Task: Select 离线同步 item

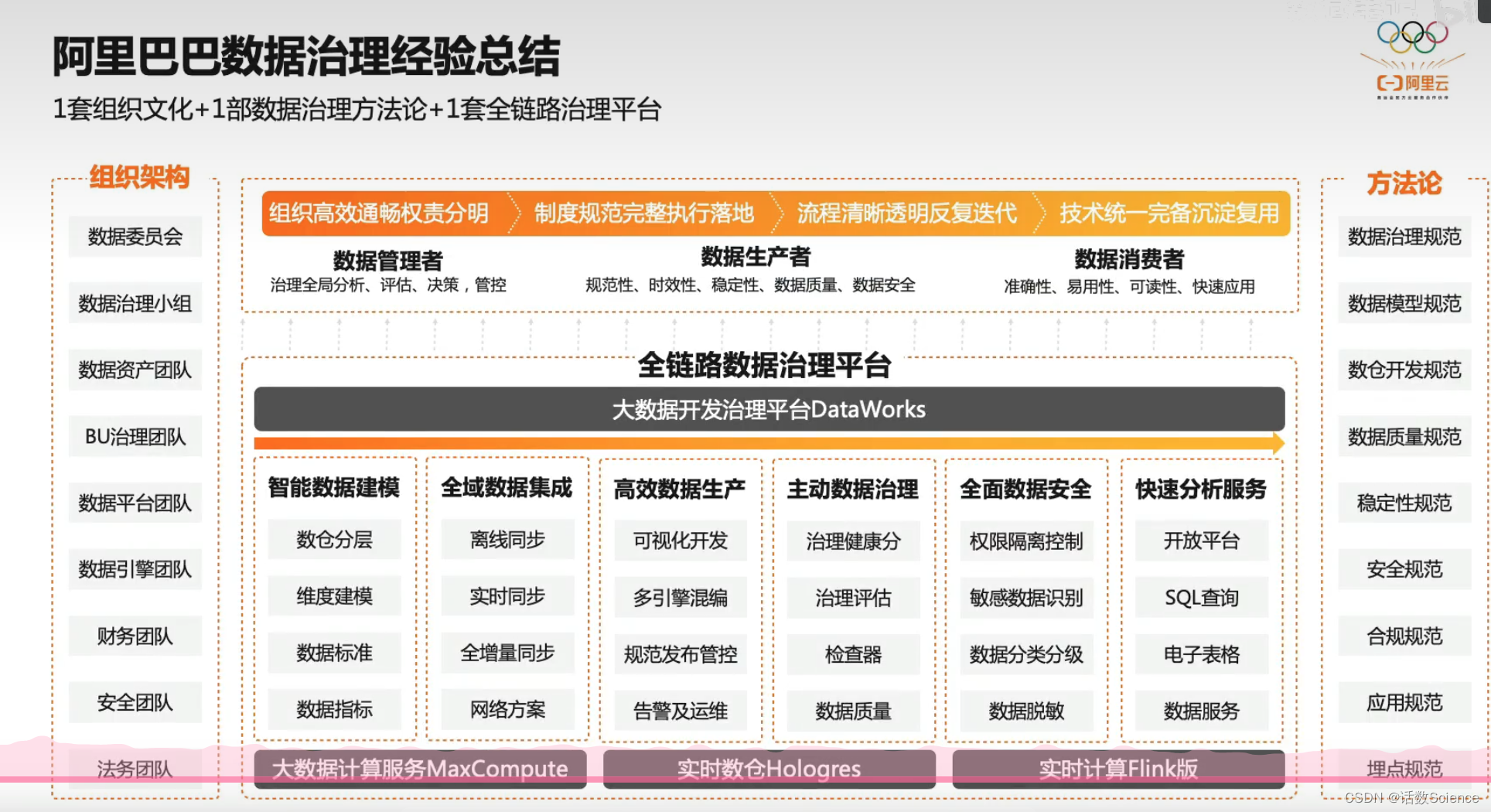Action: click(x=508, y=540)
